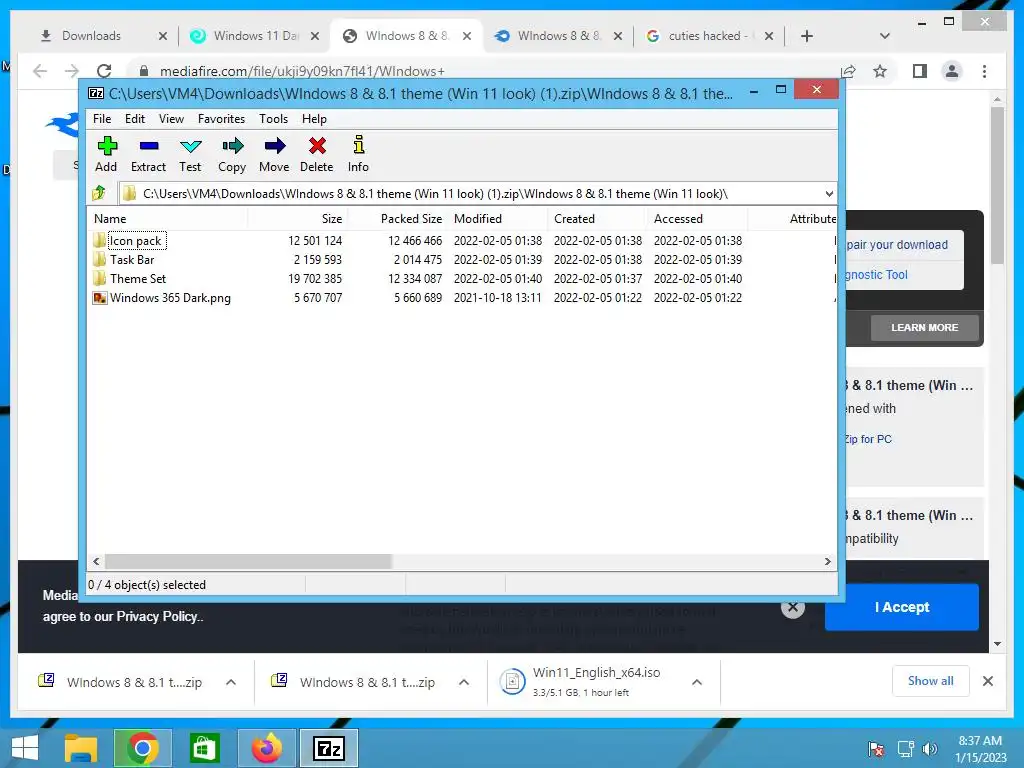Click the Show all downloads button
The width and height of the screenshot is (1024, 768).
(x=930, y=681)
